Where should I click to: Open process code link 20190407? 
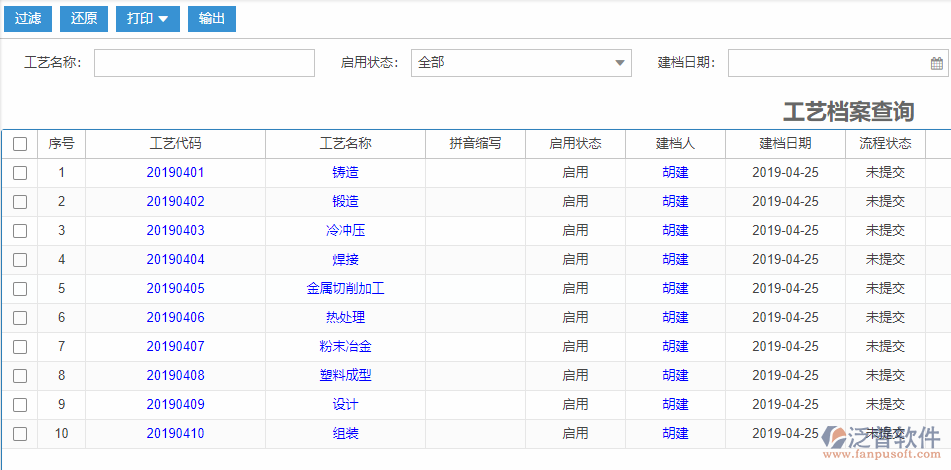[175, 346]
